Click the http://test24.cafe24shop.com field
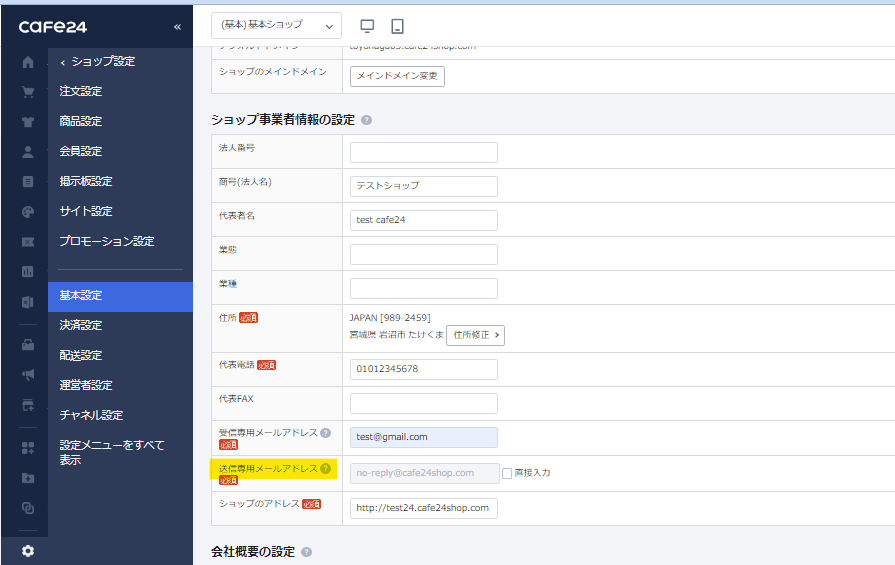895x565 pixels. point(424,508)
